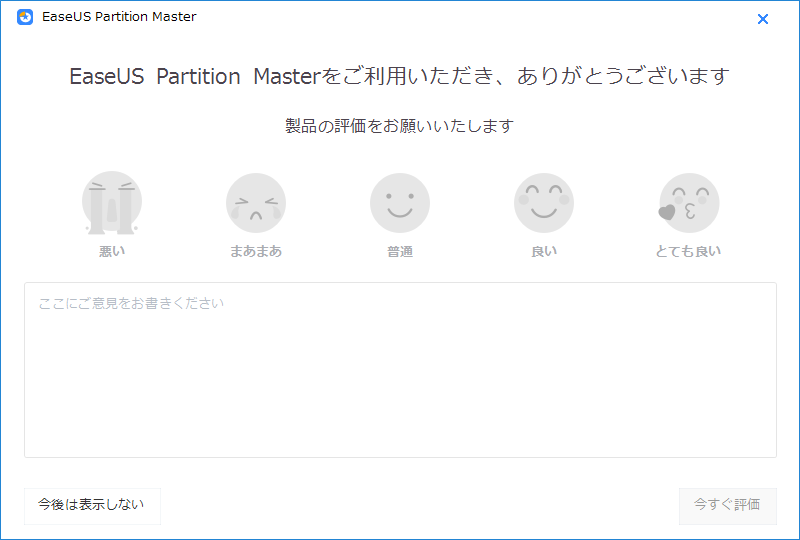Click the ここにご意見をお書きください placeholder text
Image resolution: width=800 pixels, height=540 pixels.
[131, 303]
